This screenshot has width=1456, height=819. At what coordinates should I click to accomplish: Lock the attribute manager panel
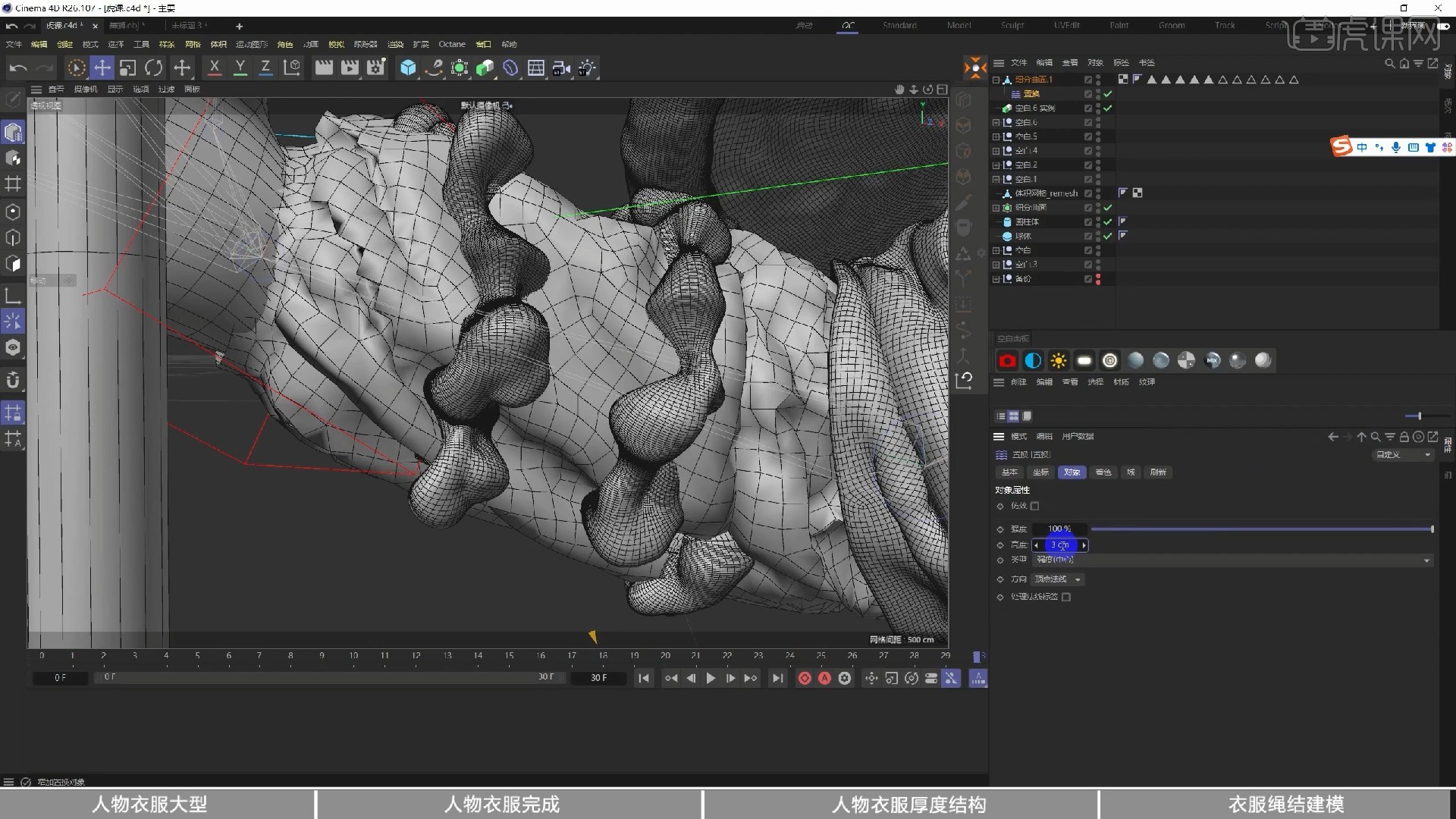(x=1404, y=437)
